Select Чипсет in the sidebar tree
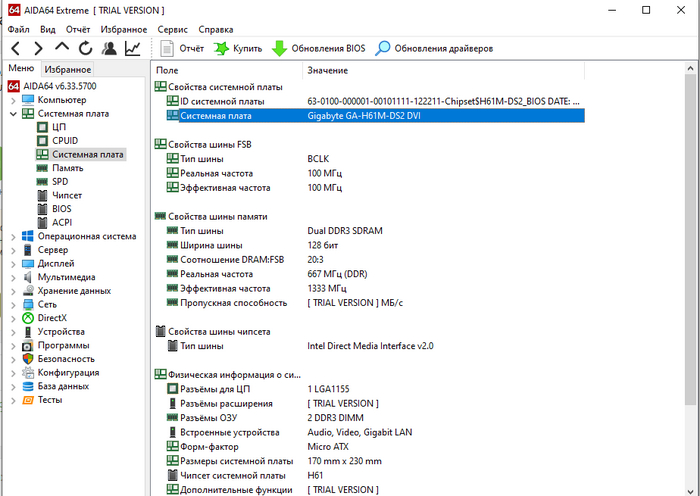Screen dimensions: 700x496 67,195
